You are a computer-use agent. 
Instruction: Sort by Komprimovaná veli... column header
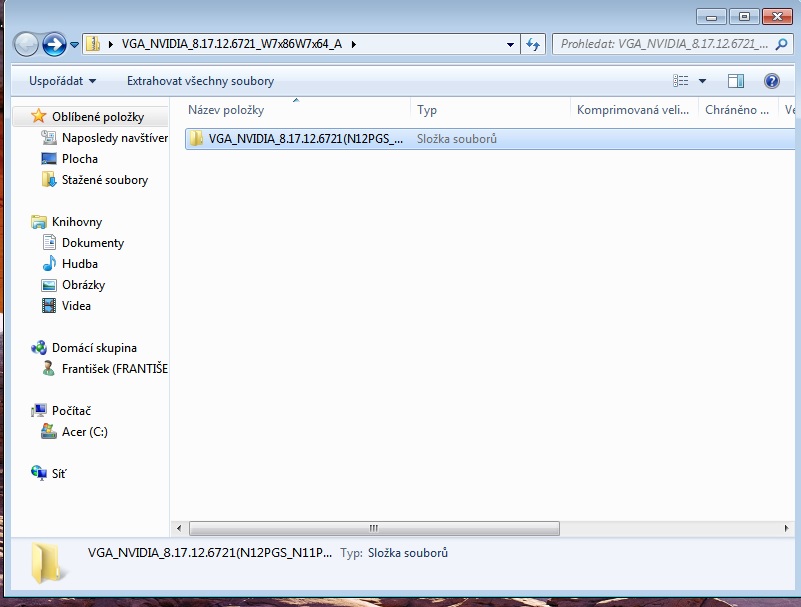634,110
